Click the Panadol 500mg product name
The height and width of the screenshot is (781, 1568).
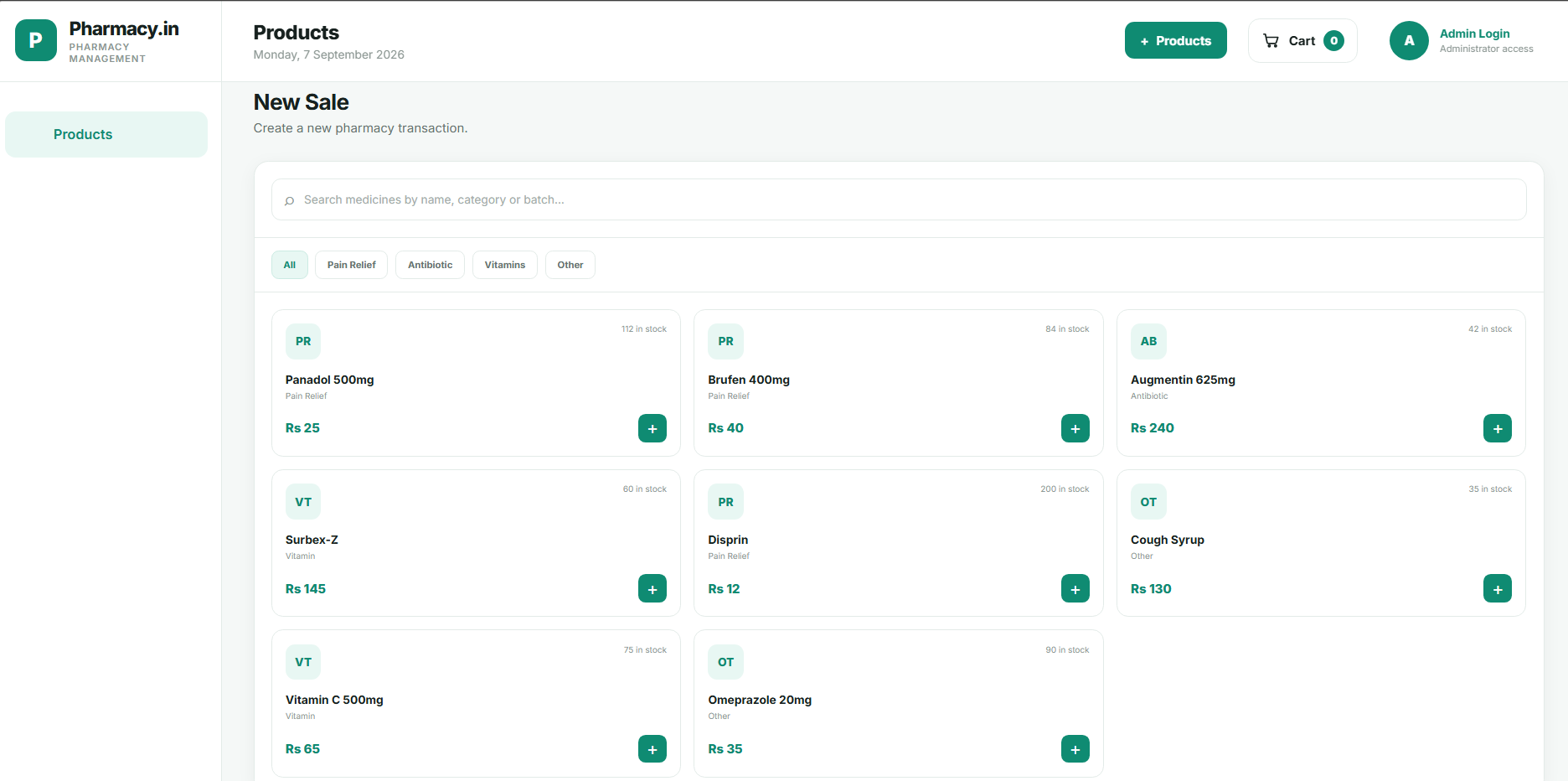[329, 380]
